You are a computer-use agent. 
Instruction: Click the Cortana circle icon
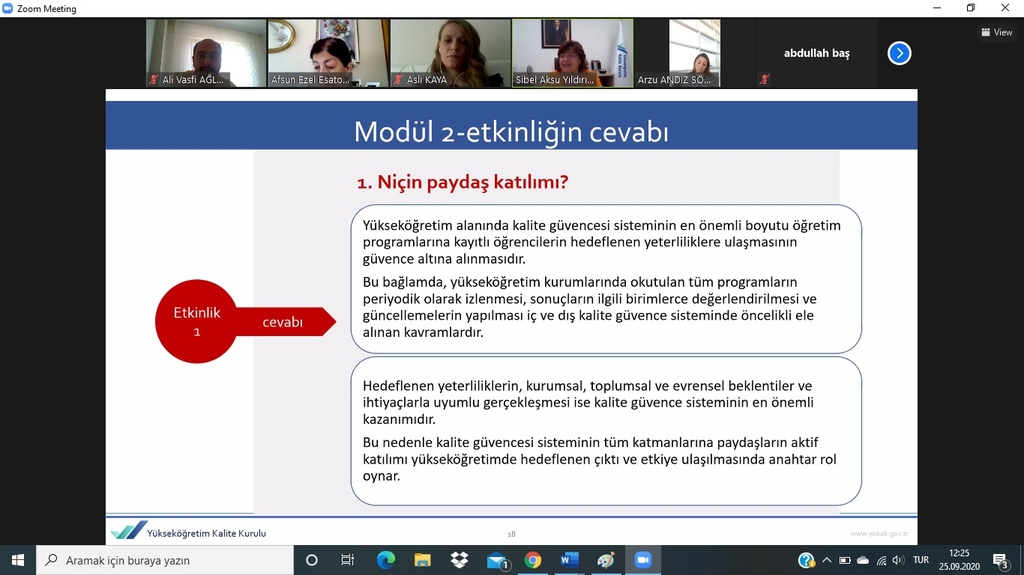click(311, 560)
